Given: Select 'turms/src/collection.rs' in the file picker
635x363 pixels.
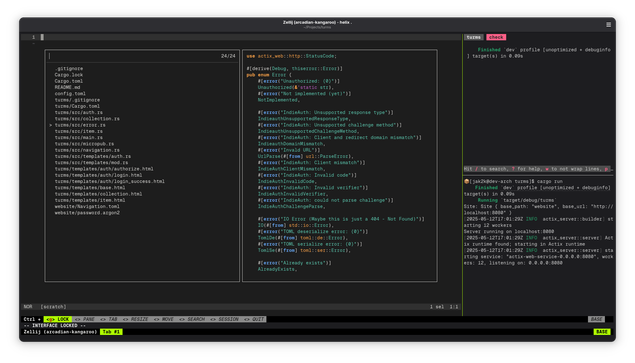Looking at the screenshot, I should (87, 119).
